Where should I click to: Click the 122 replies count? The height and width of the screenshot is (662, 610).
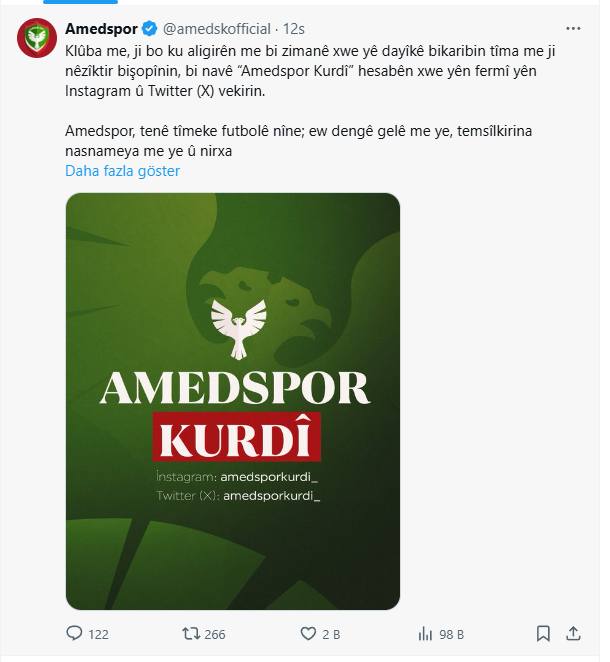[98, 634]
